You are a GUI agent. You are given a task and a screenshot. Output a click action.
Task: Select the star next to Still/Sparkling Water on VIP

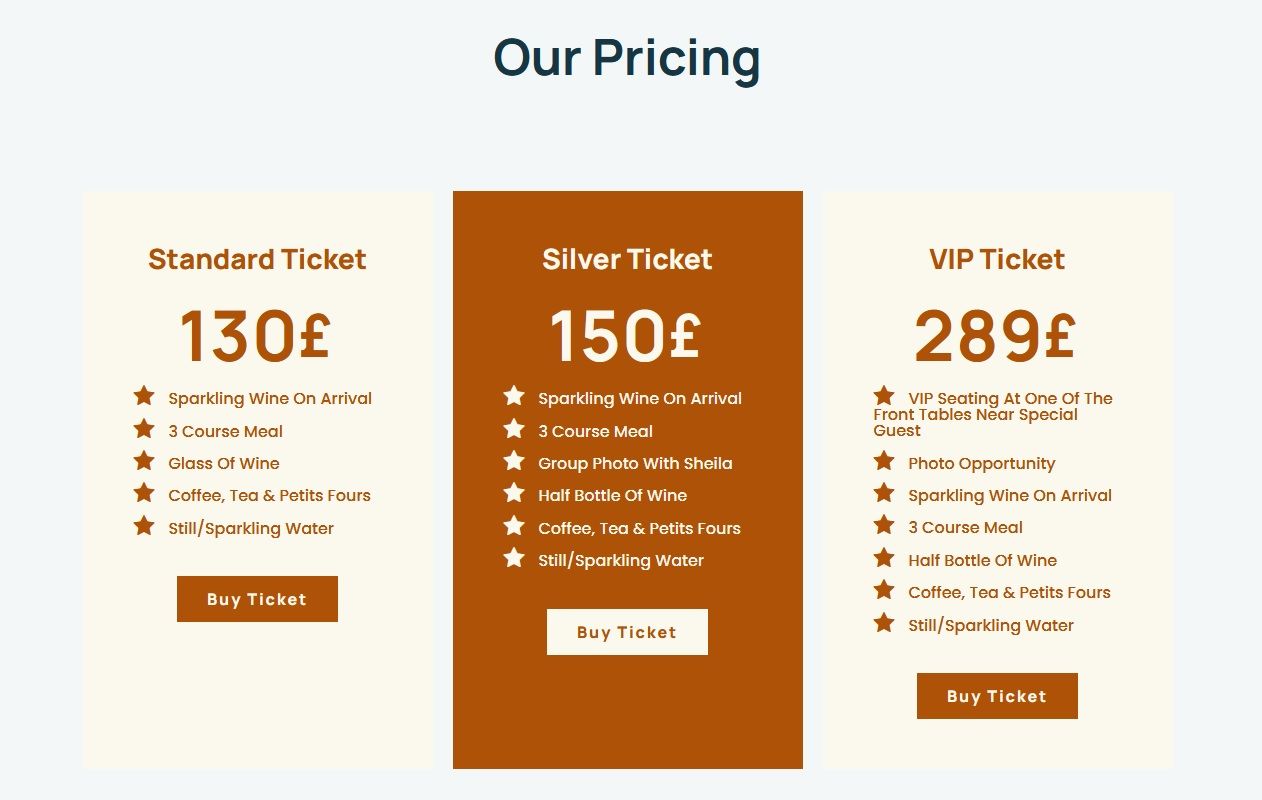coord(883,623)
